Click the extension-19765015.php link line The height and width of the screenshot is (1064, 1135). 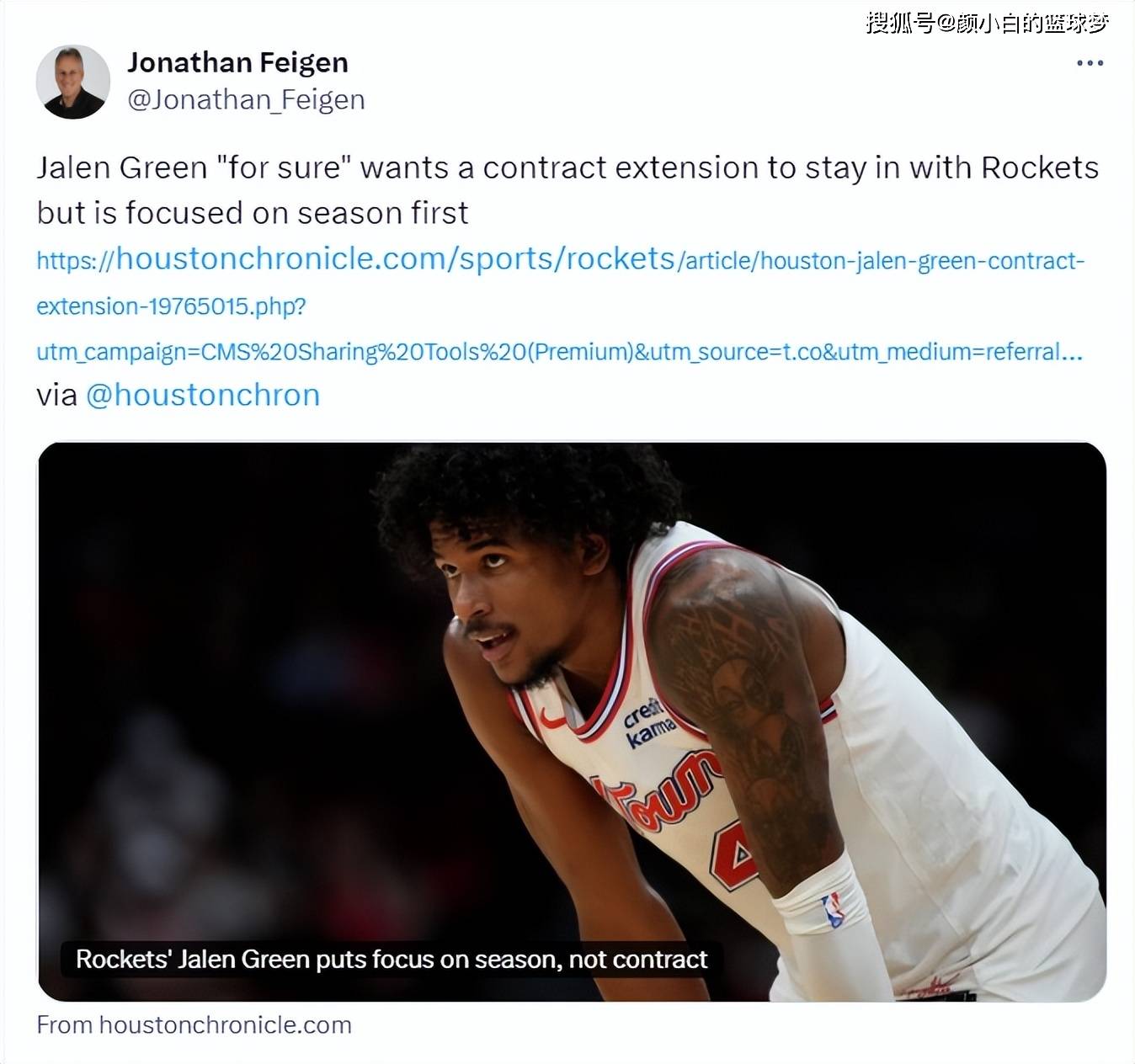[171, 306]
